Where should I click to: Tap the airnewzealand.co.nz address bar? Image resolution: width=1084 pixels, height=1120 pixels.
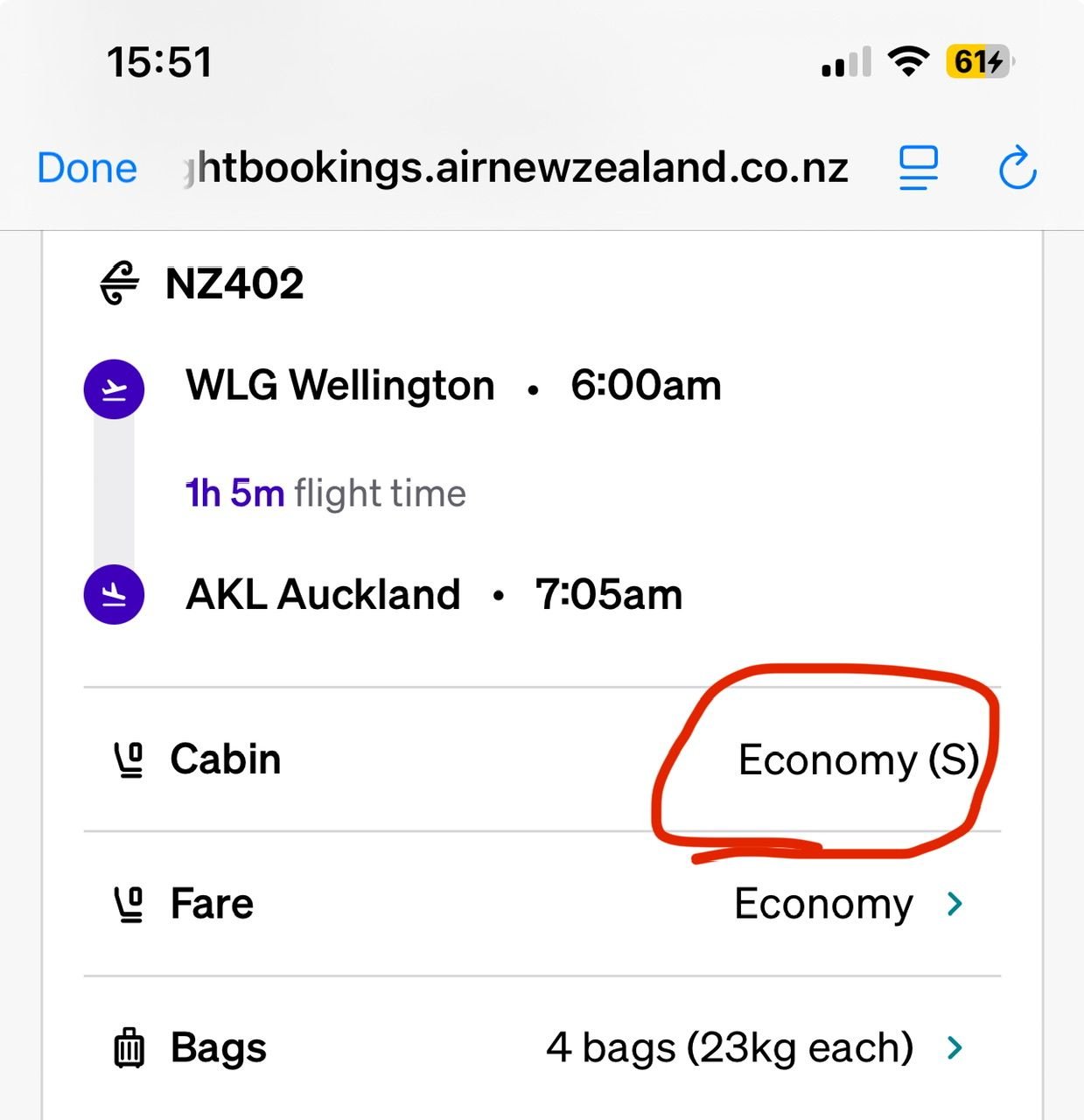(x=521, y=168)
